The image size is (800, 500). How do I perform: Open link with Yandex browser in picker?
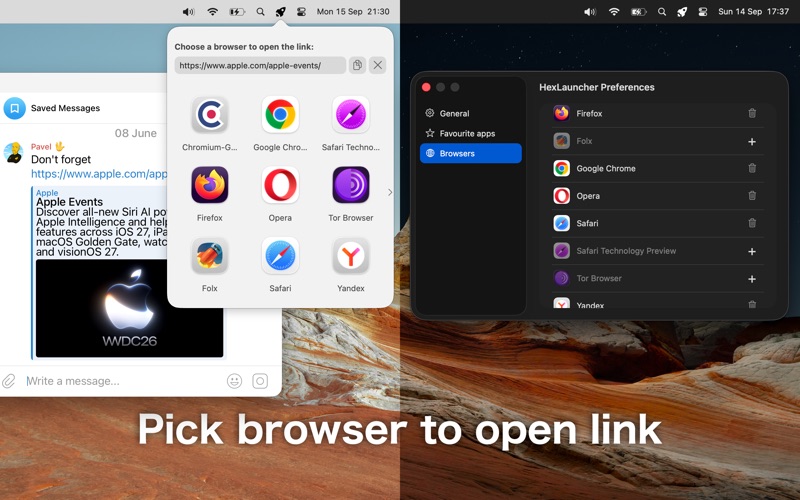pos(351,256)
